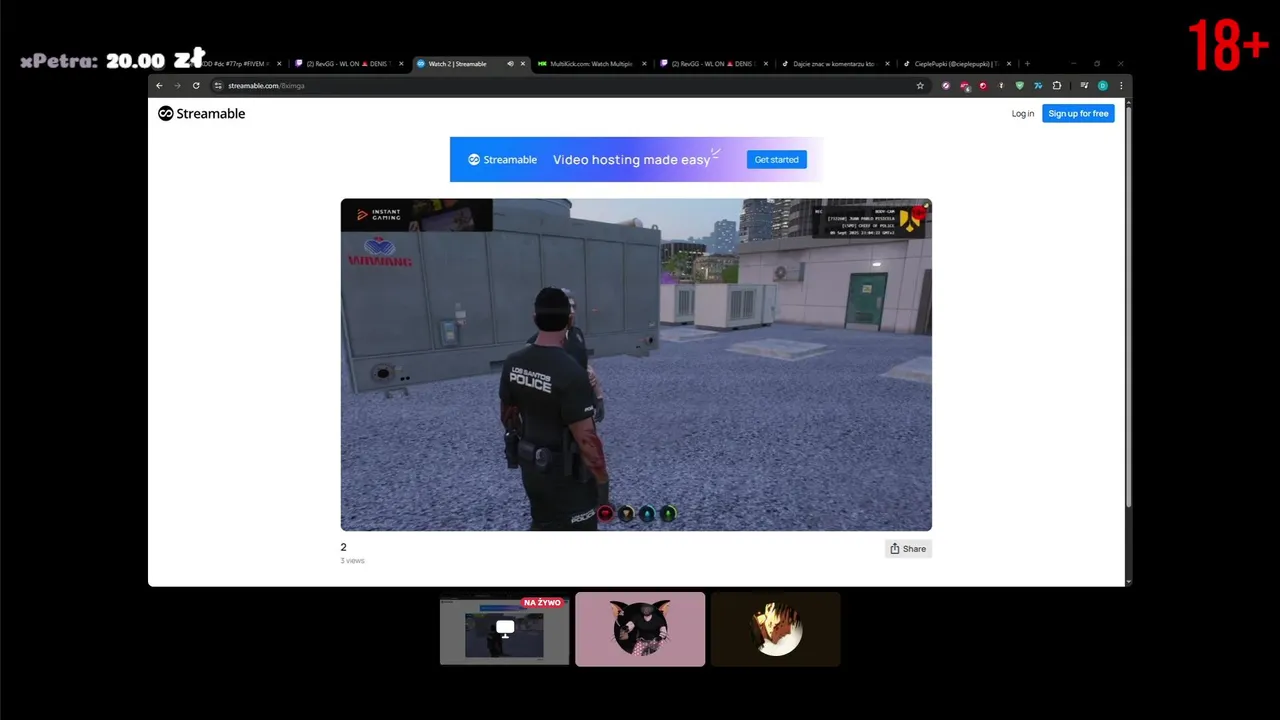Screen dimensions: 1280x720
Task: Click Get started in the banner
Action: (777, 160)
